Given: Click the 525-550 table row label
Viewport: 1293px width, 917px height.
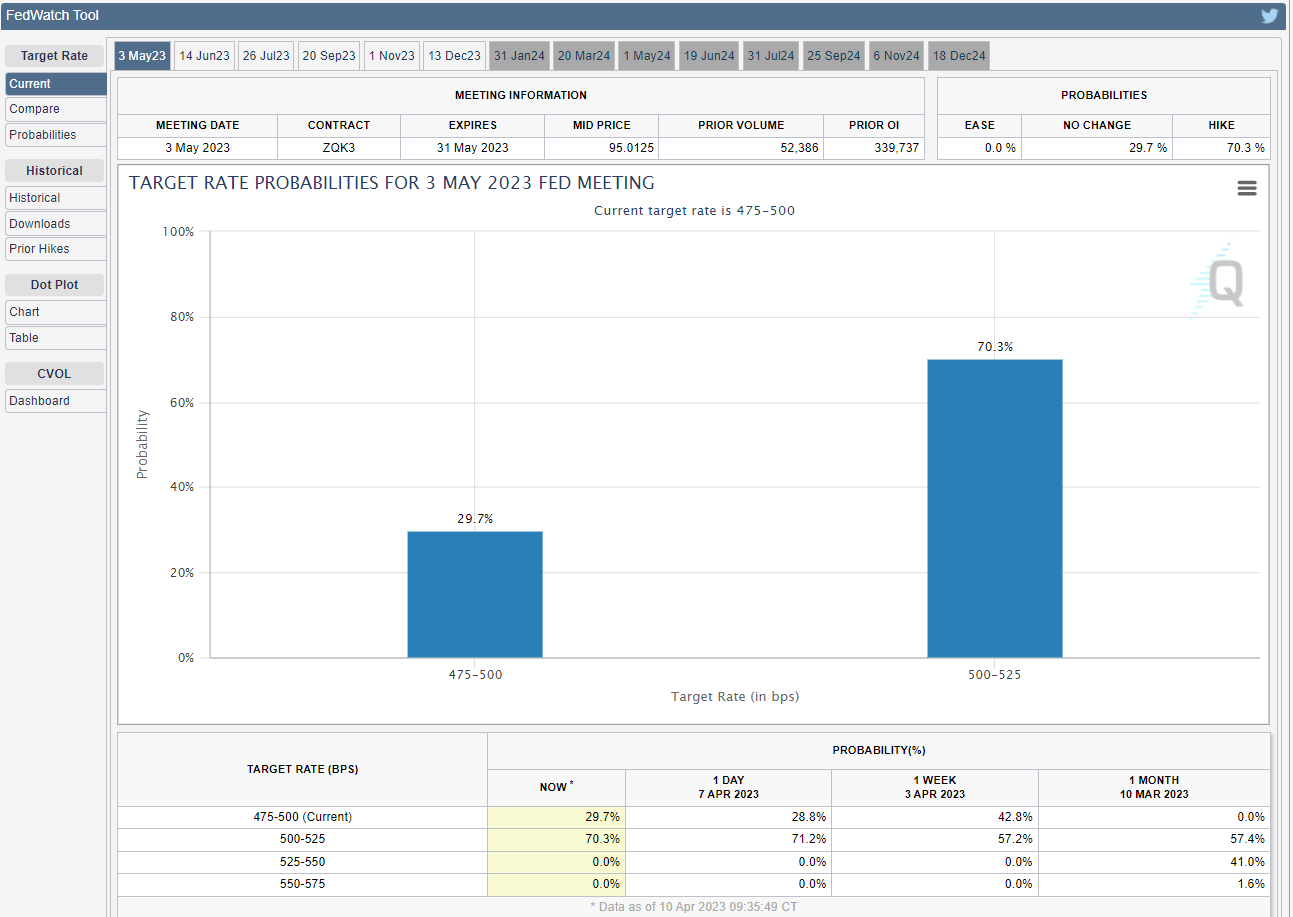Looking at the screenshot, I should pyautogui.click(x=302, y=862).
